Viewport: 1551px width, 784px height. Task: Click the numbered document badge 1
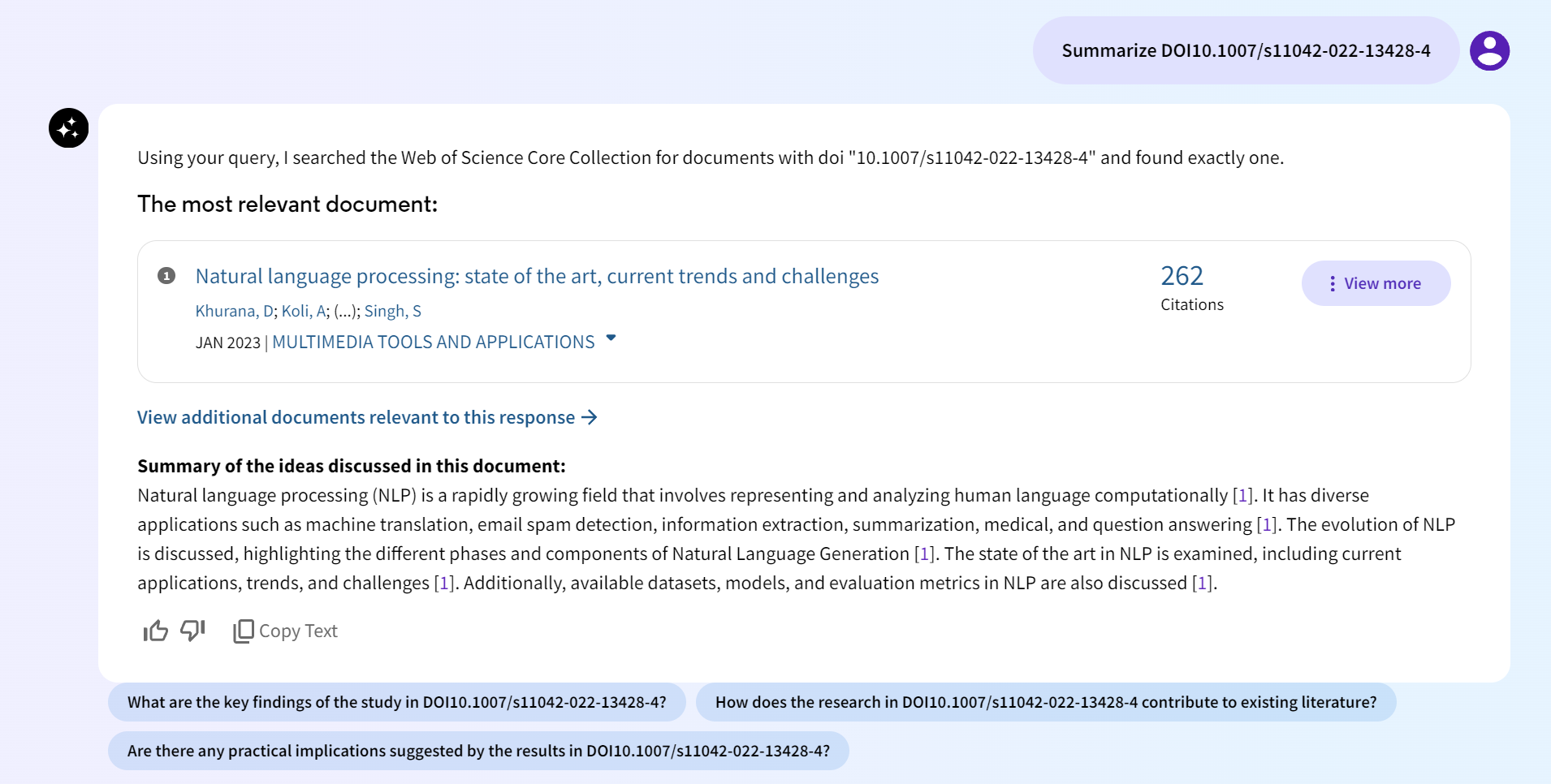[166, 276]
